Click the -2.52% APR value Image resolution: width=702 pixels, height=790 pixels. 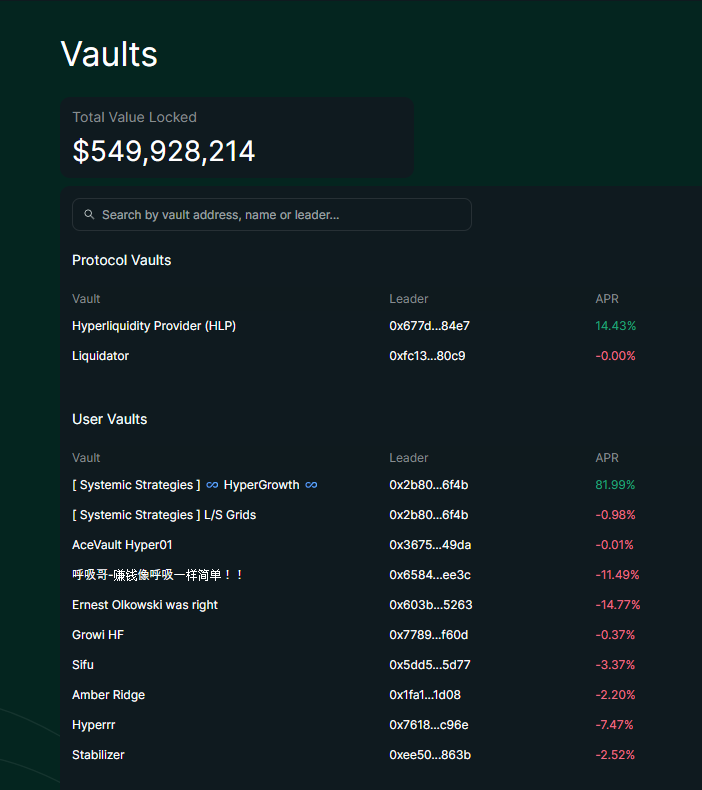point(615,755)
